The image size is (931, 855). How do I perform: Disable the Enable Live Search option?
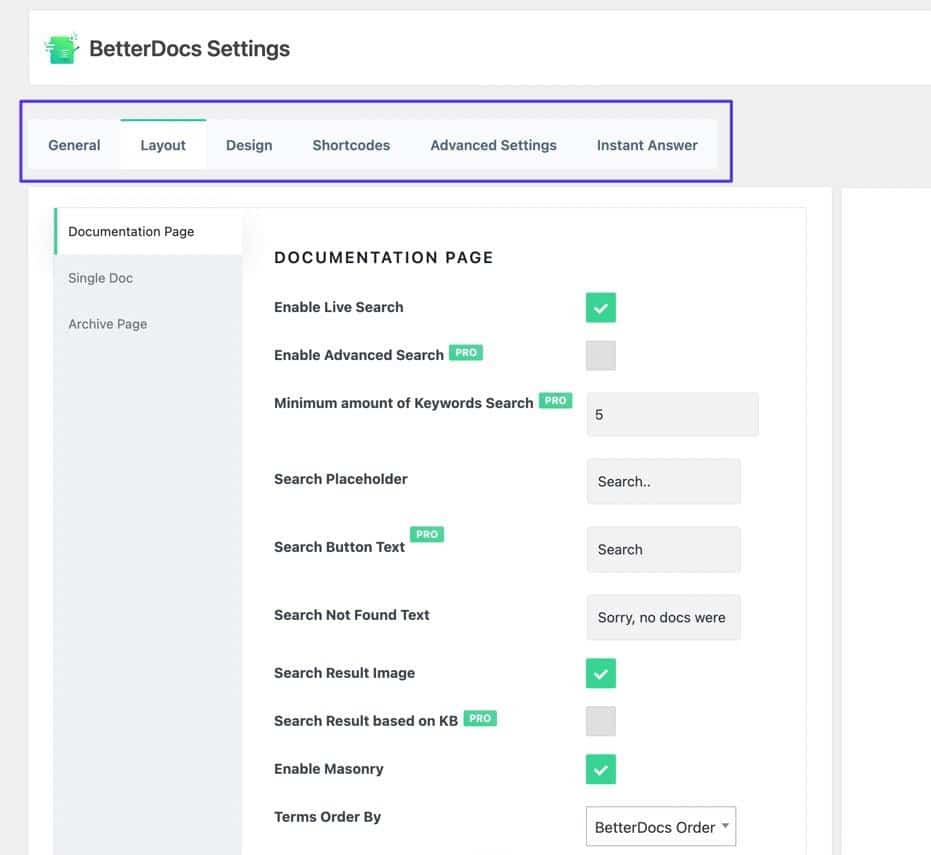(600, 307)
